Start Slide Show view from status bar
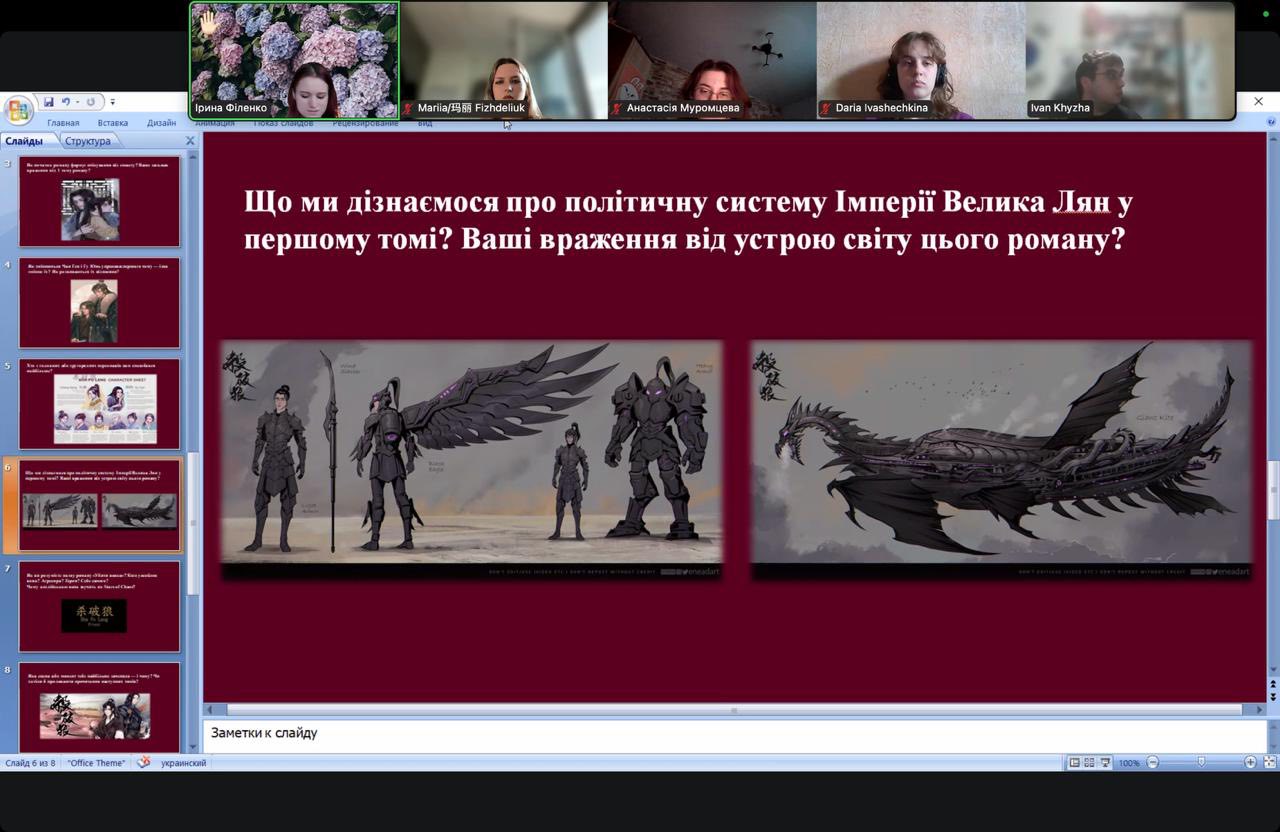 click(1105, 762)
